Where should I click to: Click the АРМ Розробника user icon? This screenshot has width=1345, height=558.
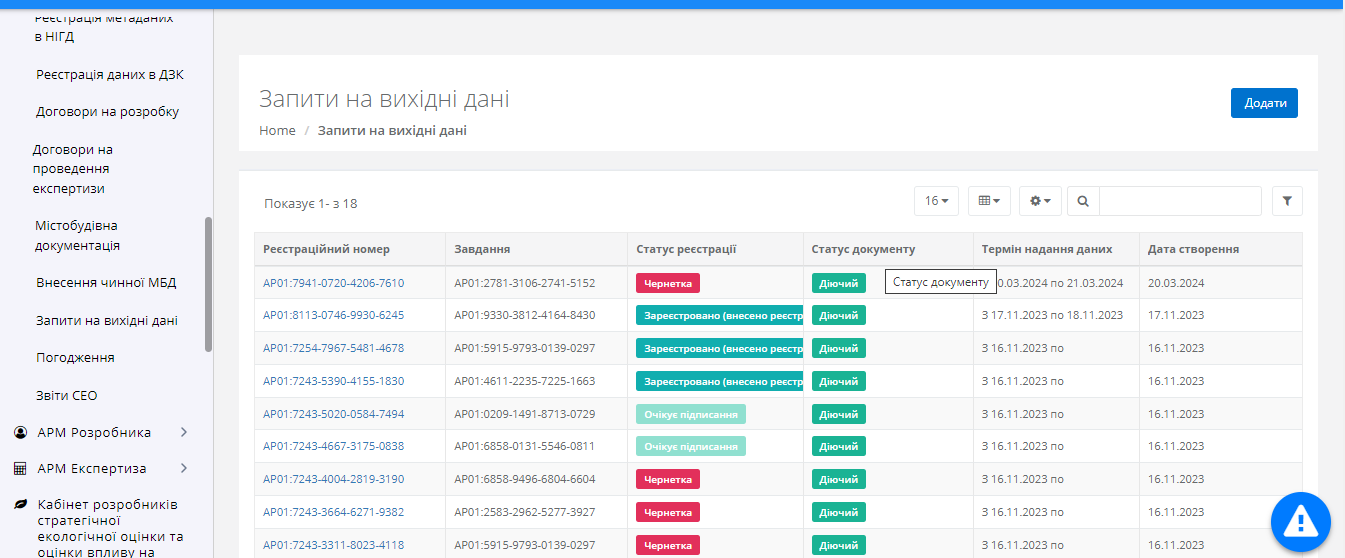20,432
